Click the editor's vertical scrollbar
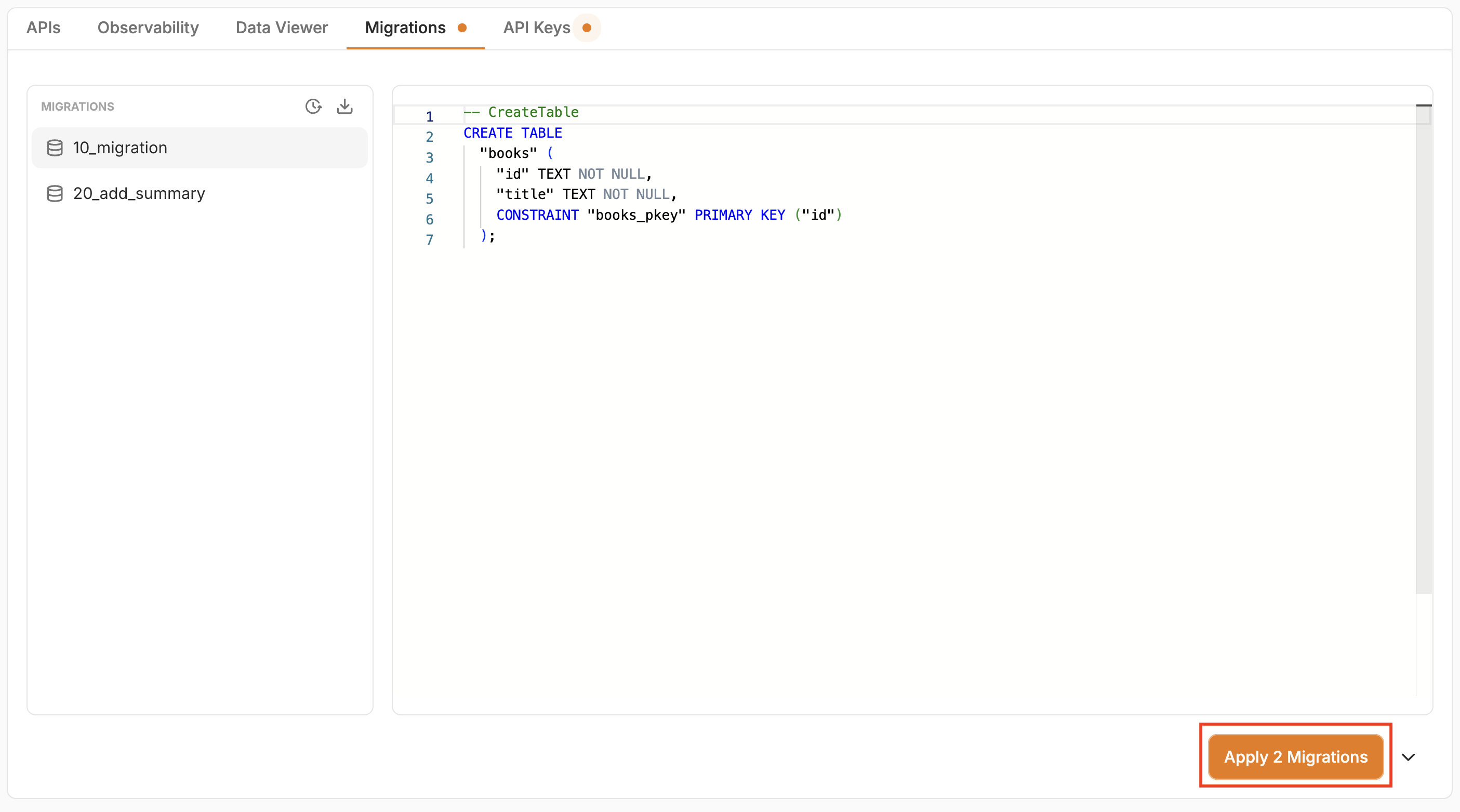 tap(1423, 351)
